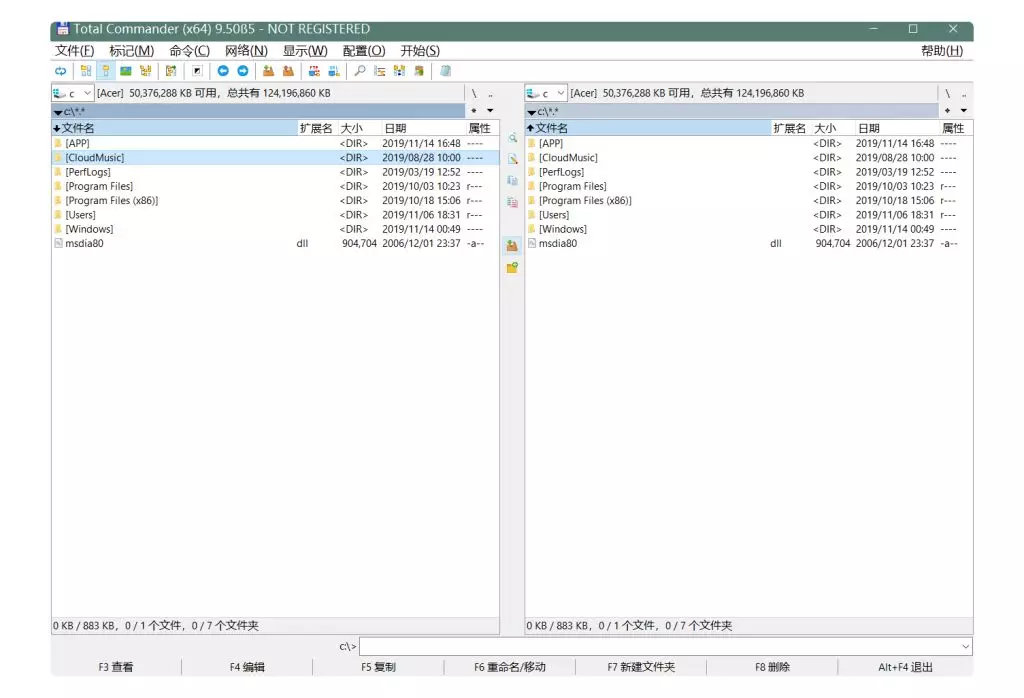Sort left panel by 扩展名 column
The height and width of the screenshot is (698, 1024).
click(x=316, y=128)
